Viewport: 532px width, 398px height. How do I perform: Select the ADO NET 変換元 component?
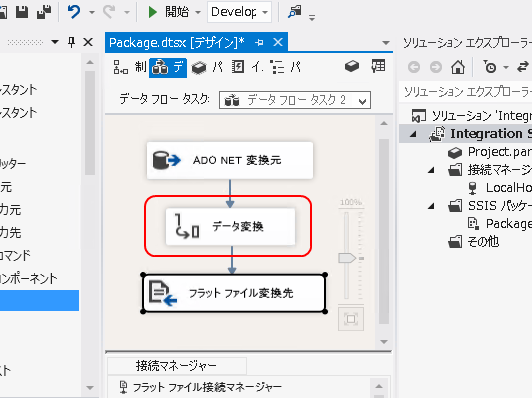pyautogui.click(x=230, y=160)
